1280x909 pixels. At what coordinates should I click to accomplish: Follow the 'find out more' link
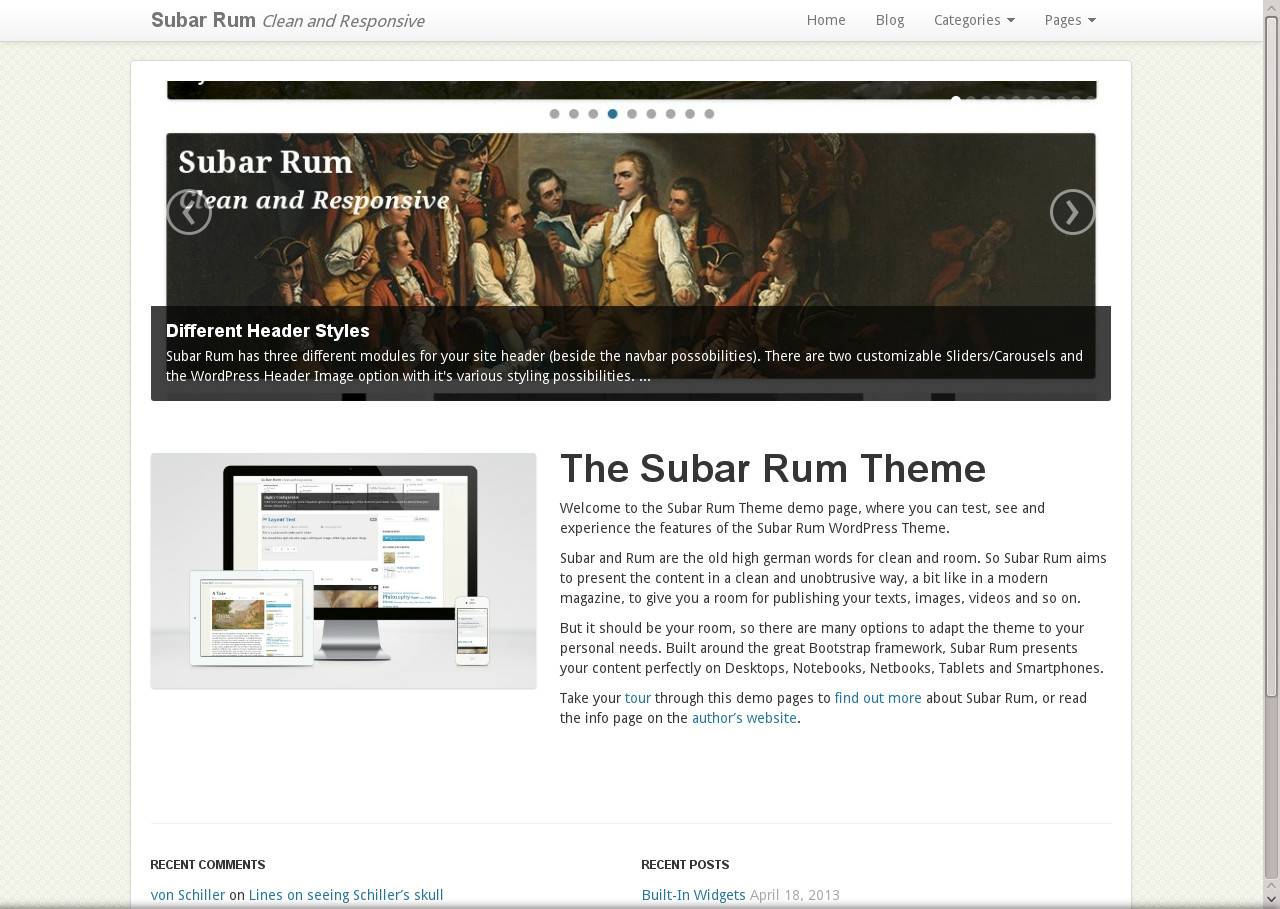878,698
